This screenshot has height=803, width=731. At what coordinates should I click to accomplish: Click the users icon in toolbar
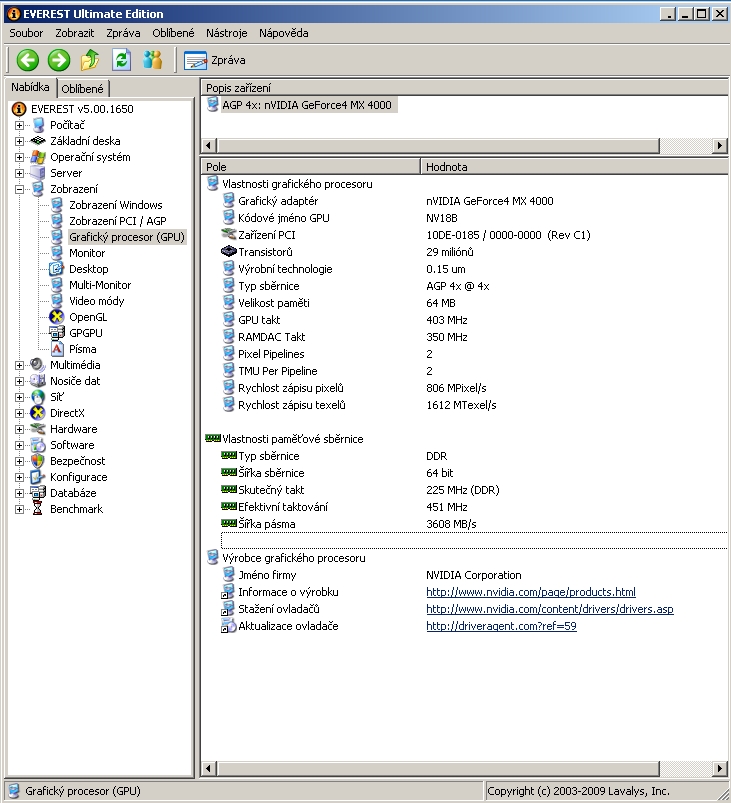[x=152, y=60]
